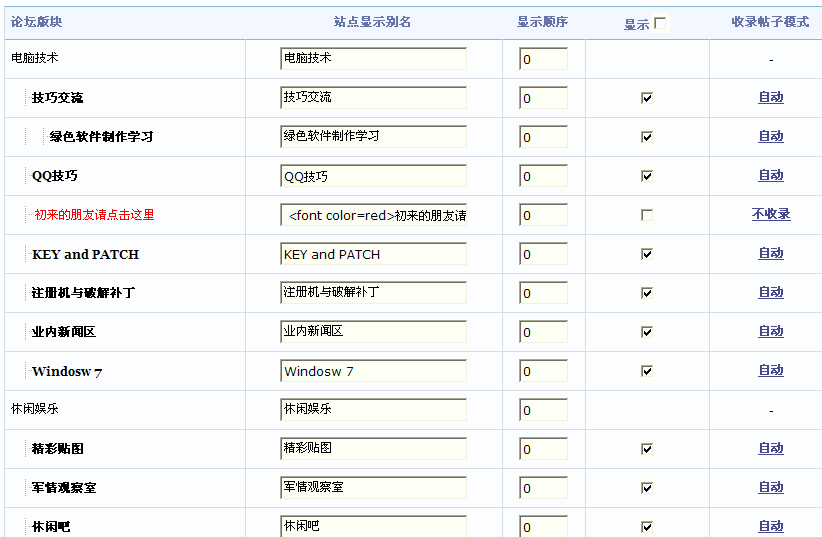Focus alias field containing 技巧交流
The image size is (822, 537).
click(x=373, y=98)
